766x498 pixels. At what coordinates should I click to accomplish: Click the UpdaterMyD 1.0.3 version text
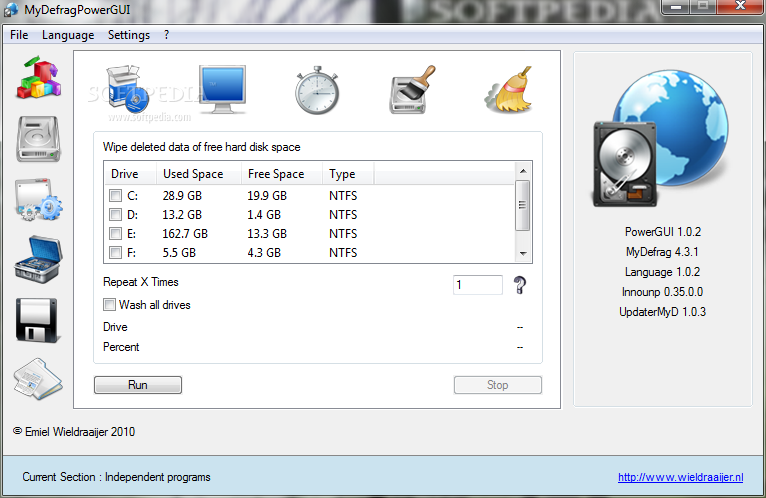point(662,312)
